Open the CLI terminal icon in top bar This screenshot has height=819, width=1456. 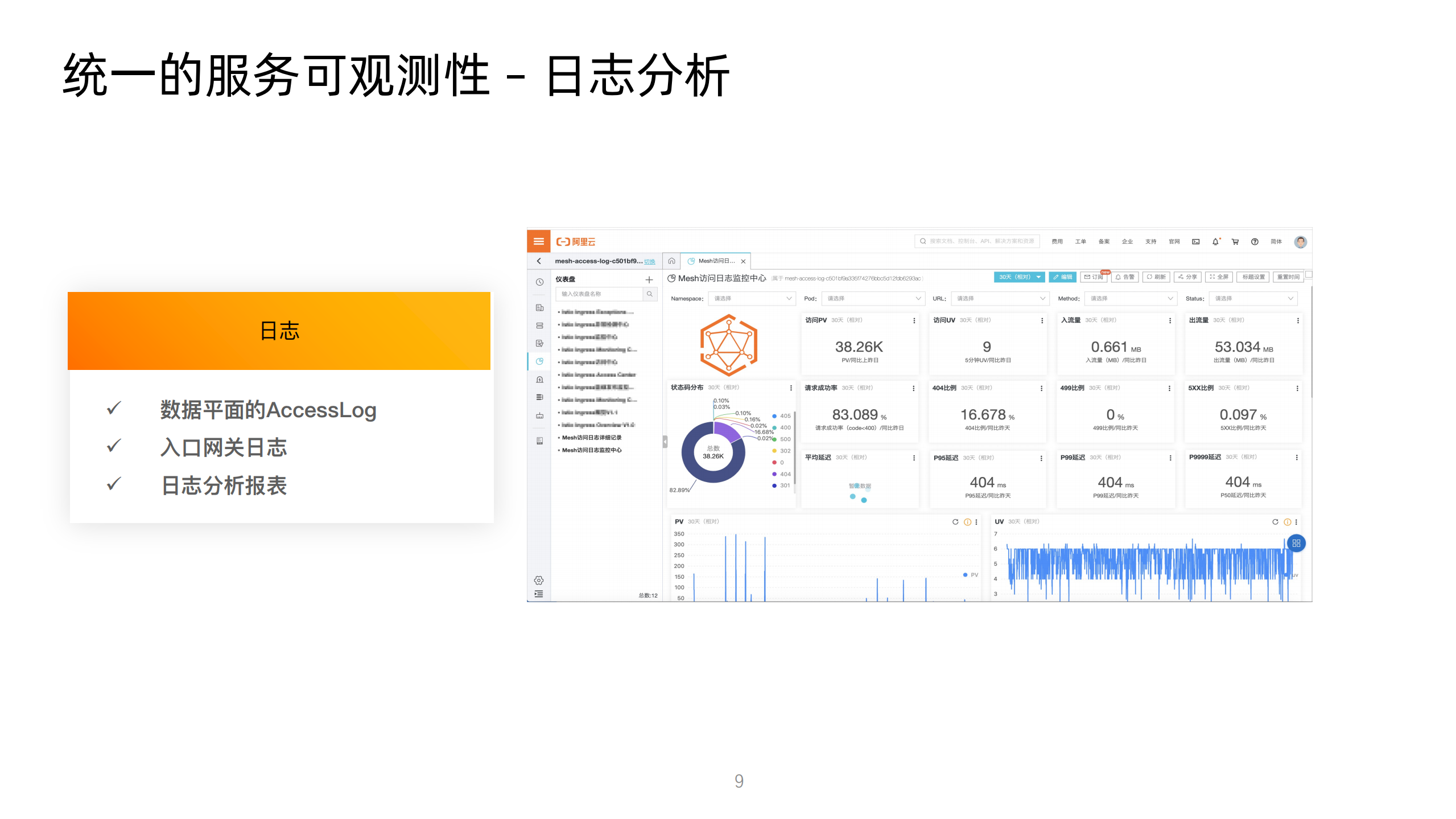[x=1195, y=241]
